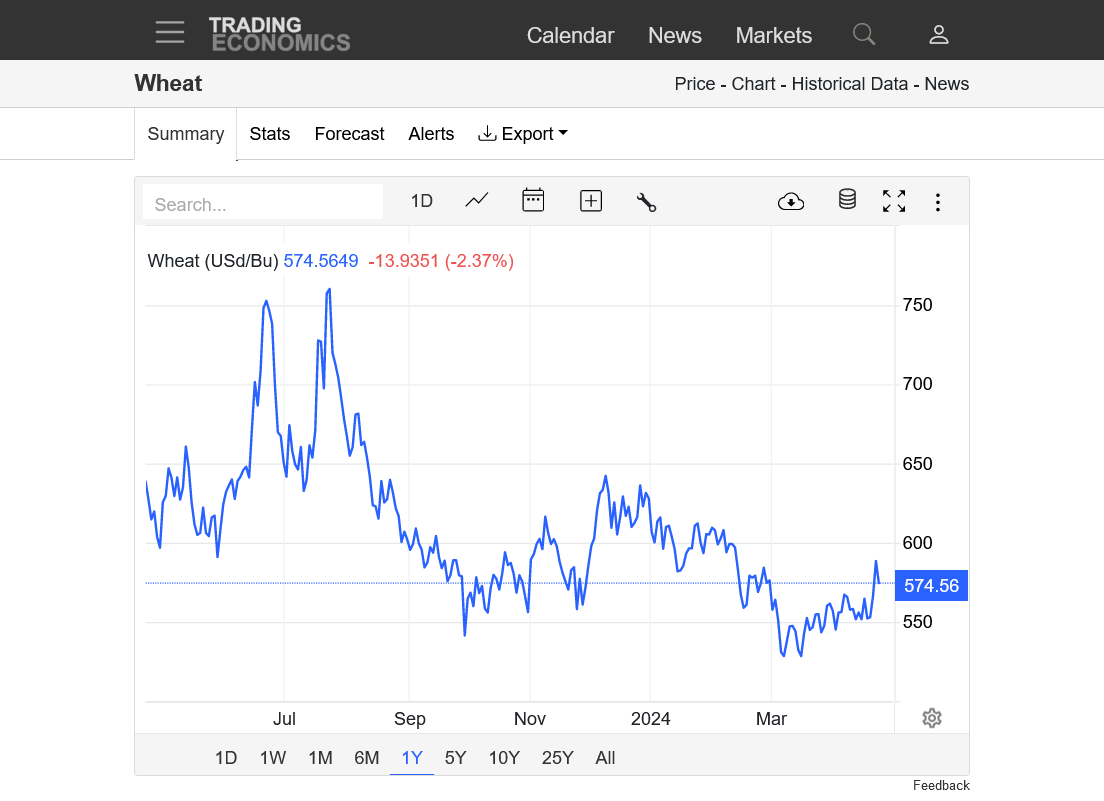Select the 6M time range
The width and height of the screenshot is (1104, 801).
(x=367, y=758)
